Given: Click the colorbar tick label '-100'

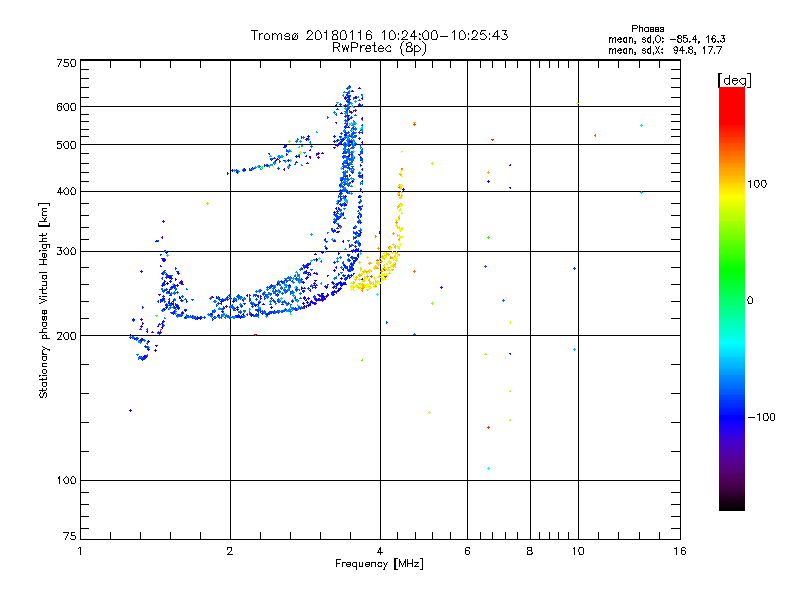Looking at the screenshot, I should pos(762,417).
